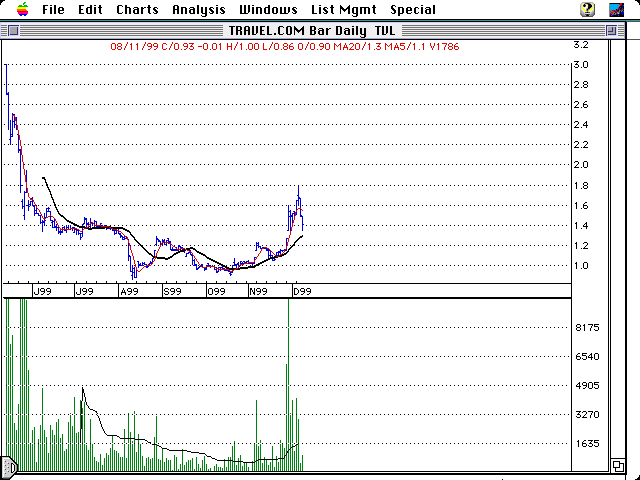The height and width of the screenshot is (480, 640).
Task: Click the 1.8 price axis label
Action: point(581,186)
